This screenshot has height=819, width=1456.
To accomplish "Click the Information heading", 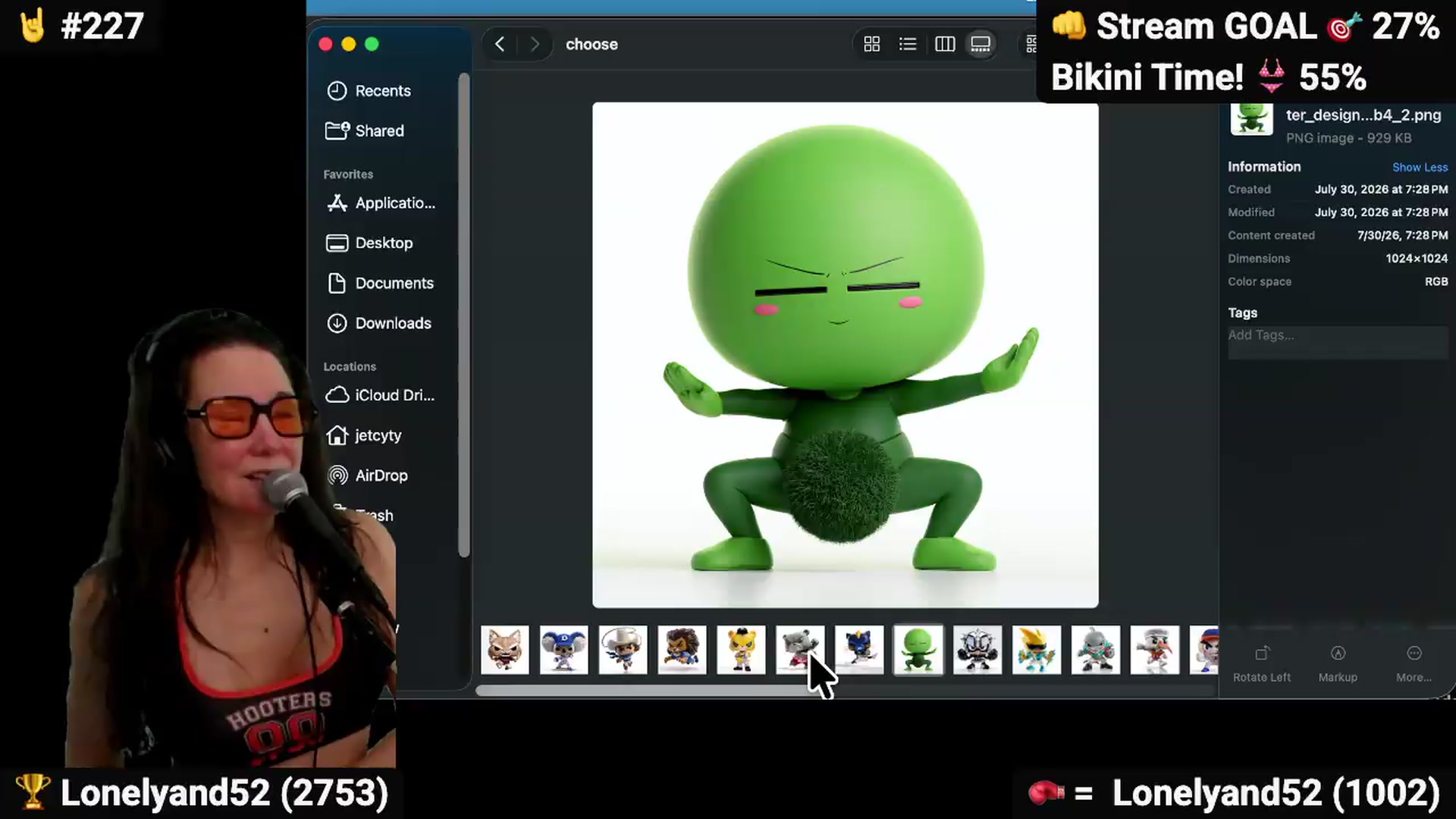I will click(1264, 167).
